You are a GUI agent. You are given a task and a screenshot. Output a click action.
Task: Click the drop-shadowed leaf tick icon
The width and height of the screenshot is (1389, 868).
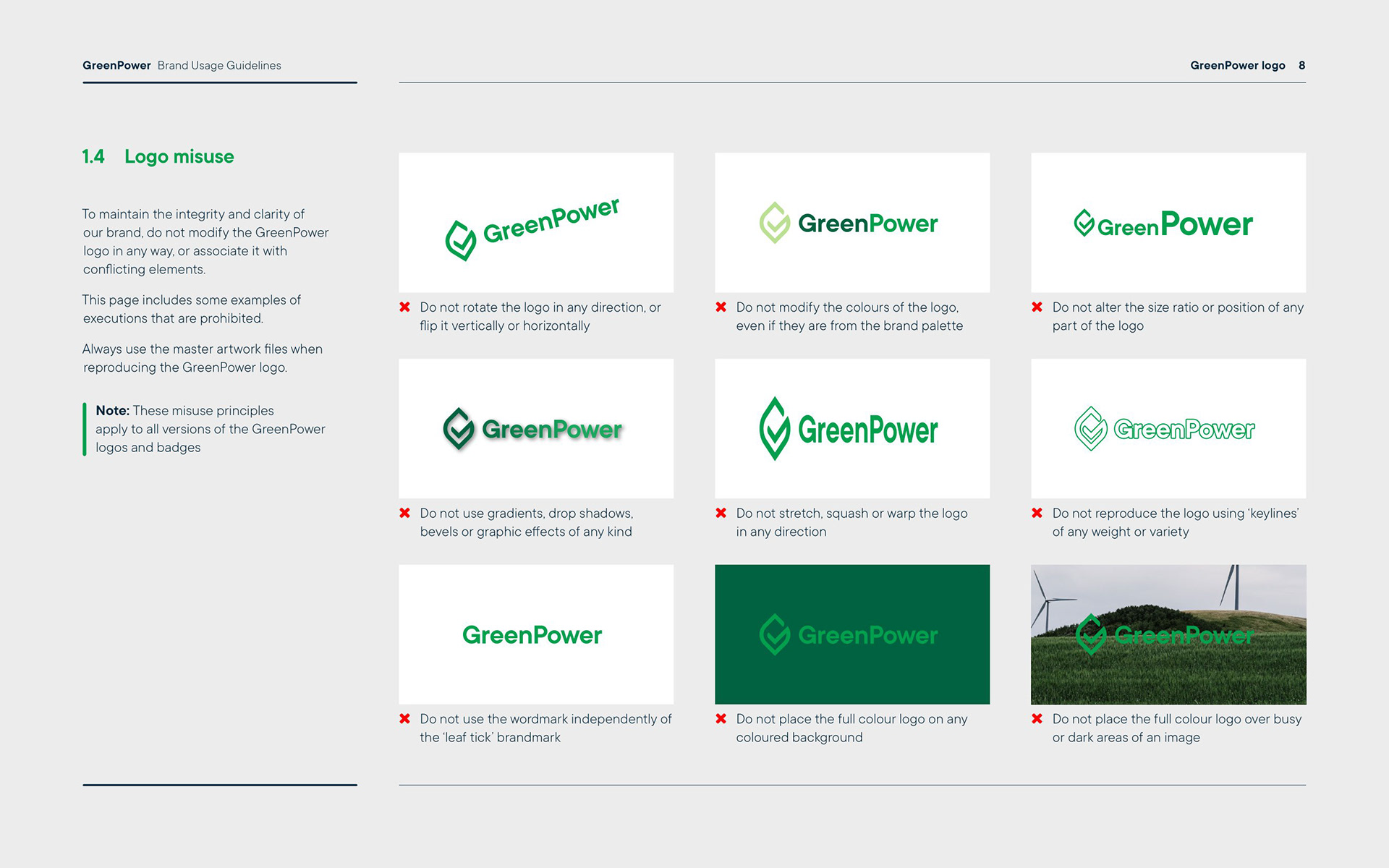458,428
